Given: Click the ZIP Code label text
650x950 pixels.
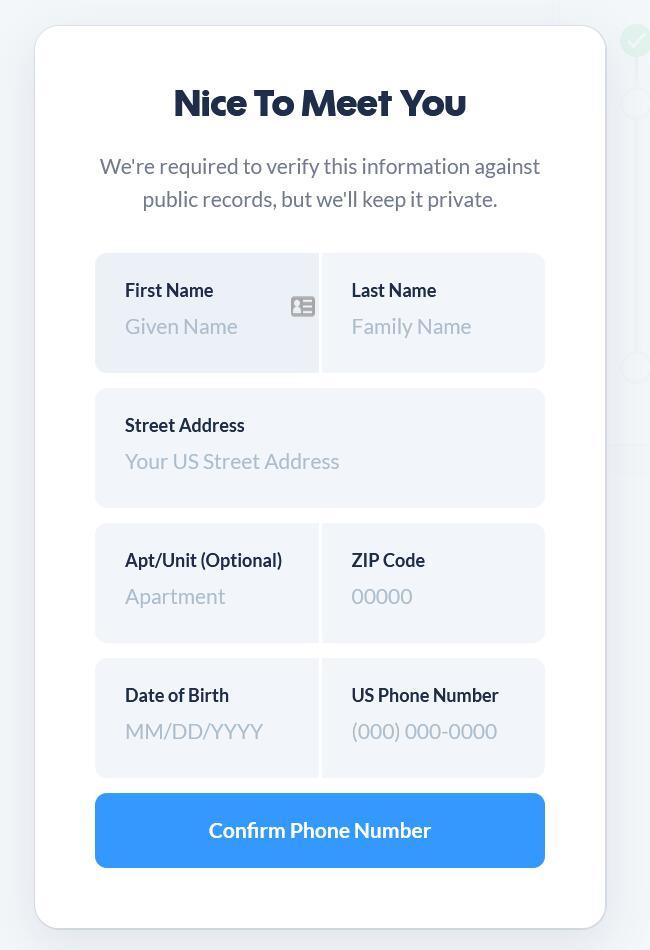Looking at the screenshot, I should 388,560.
